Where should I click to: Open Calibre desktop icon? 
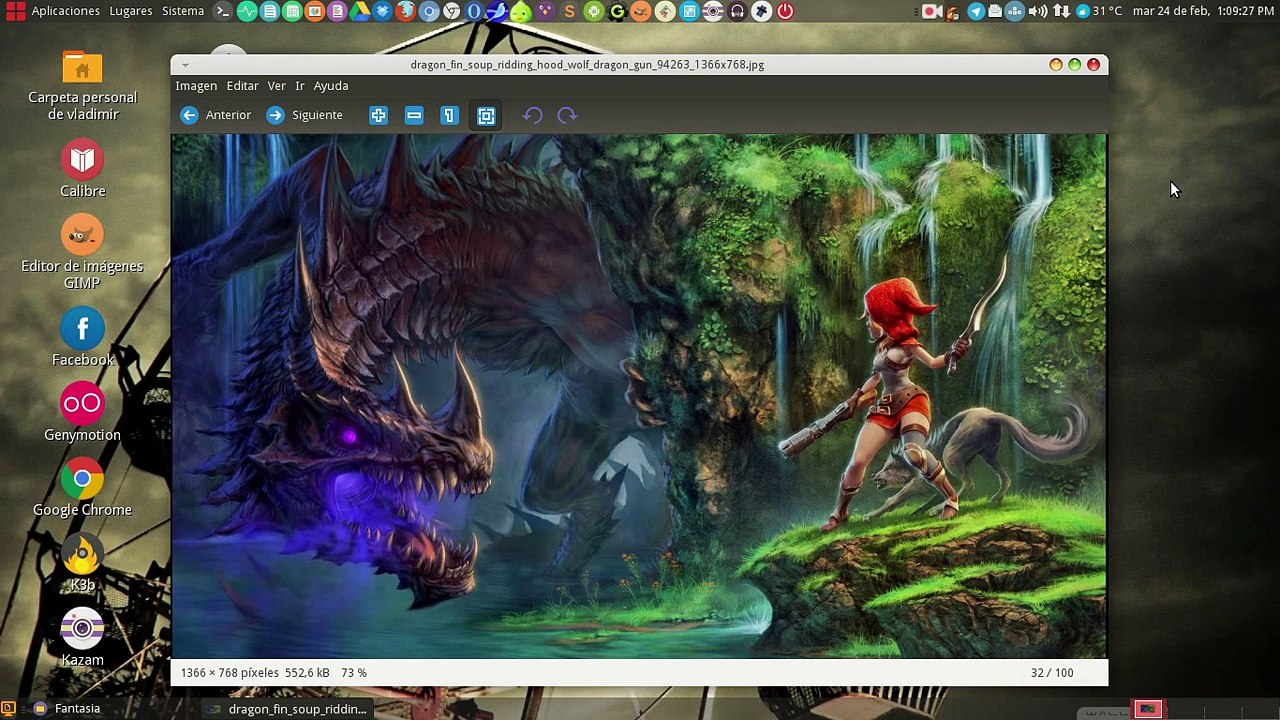(82, 170)
